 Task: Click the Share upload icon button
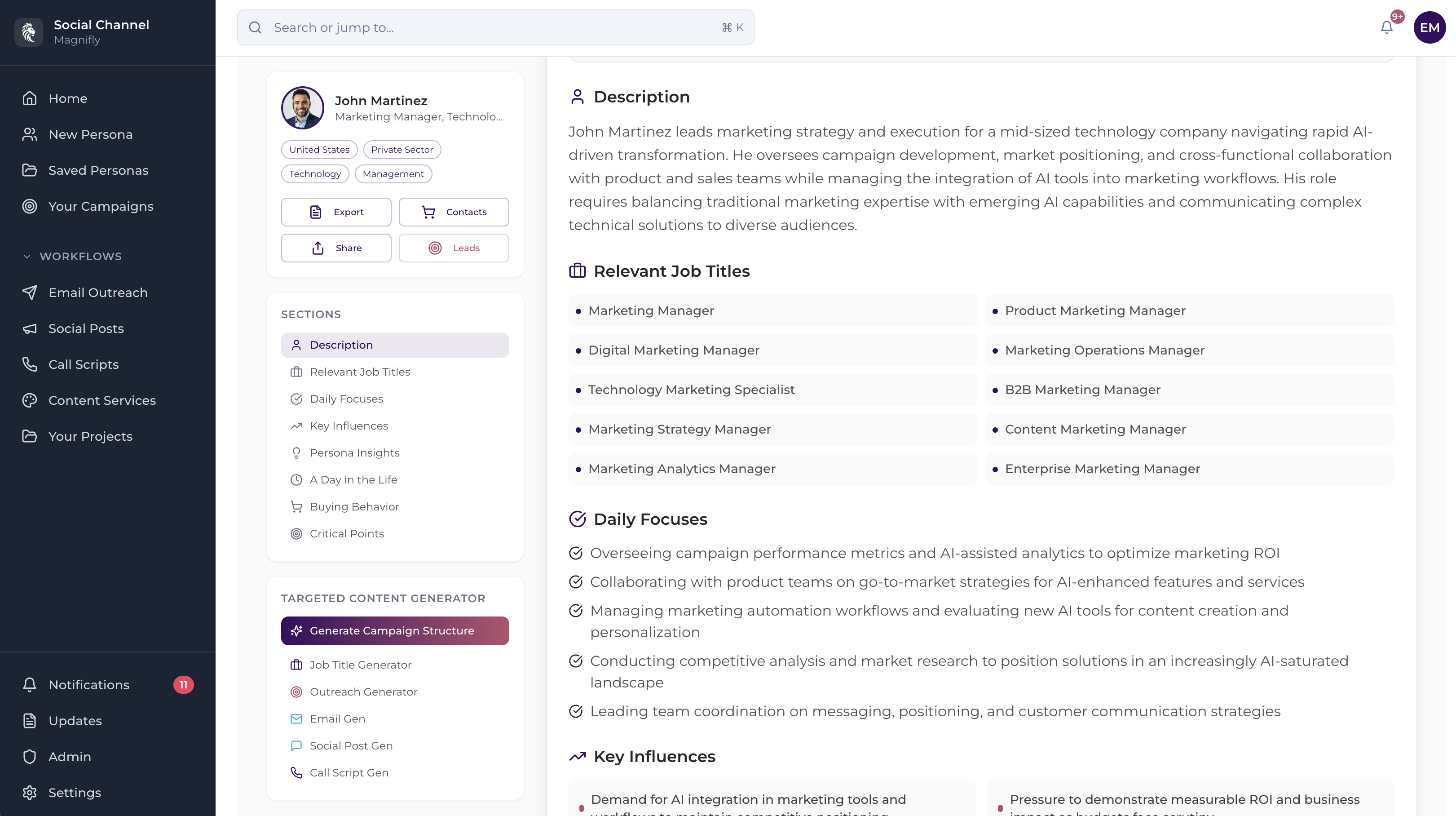[336, 248]
